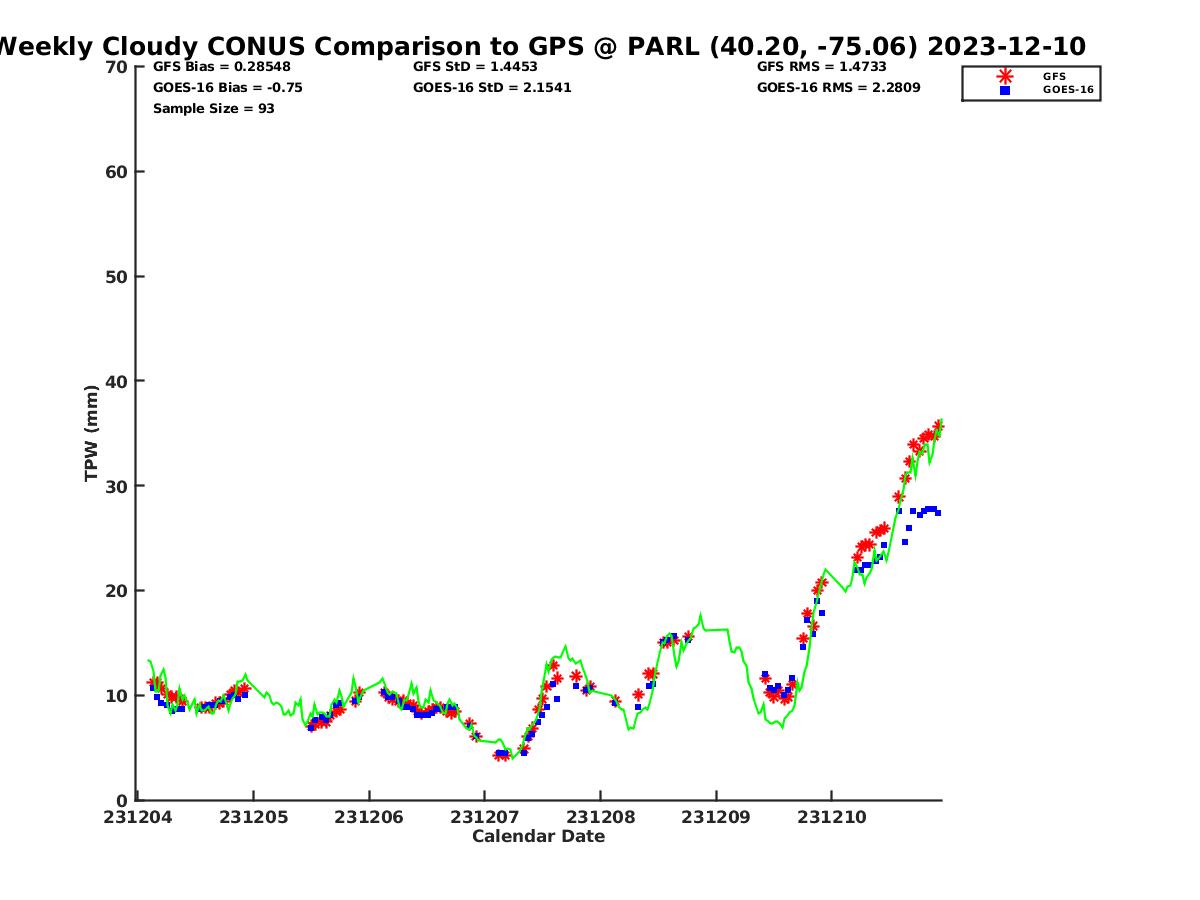Click the red GFS asterisk marker in legend
The height and width of the screenshot is (900, 1200).
[x=1004, y=76]
